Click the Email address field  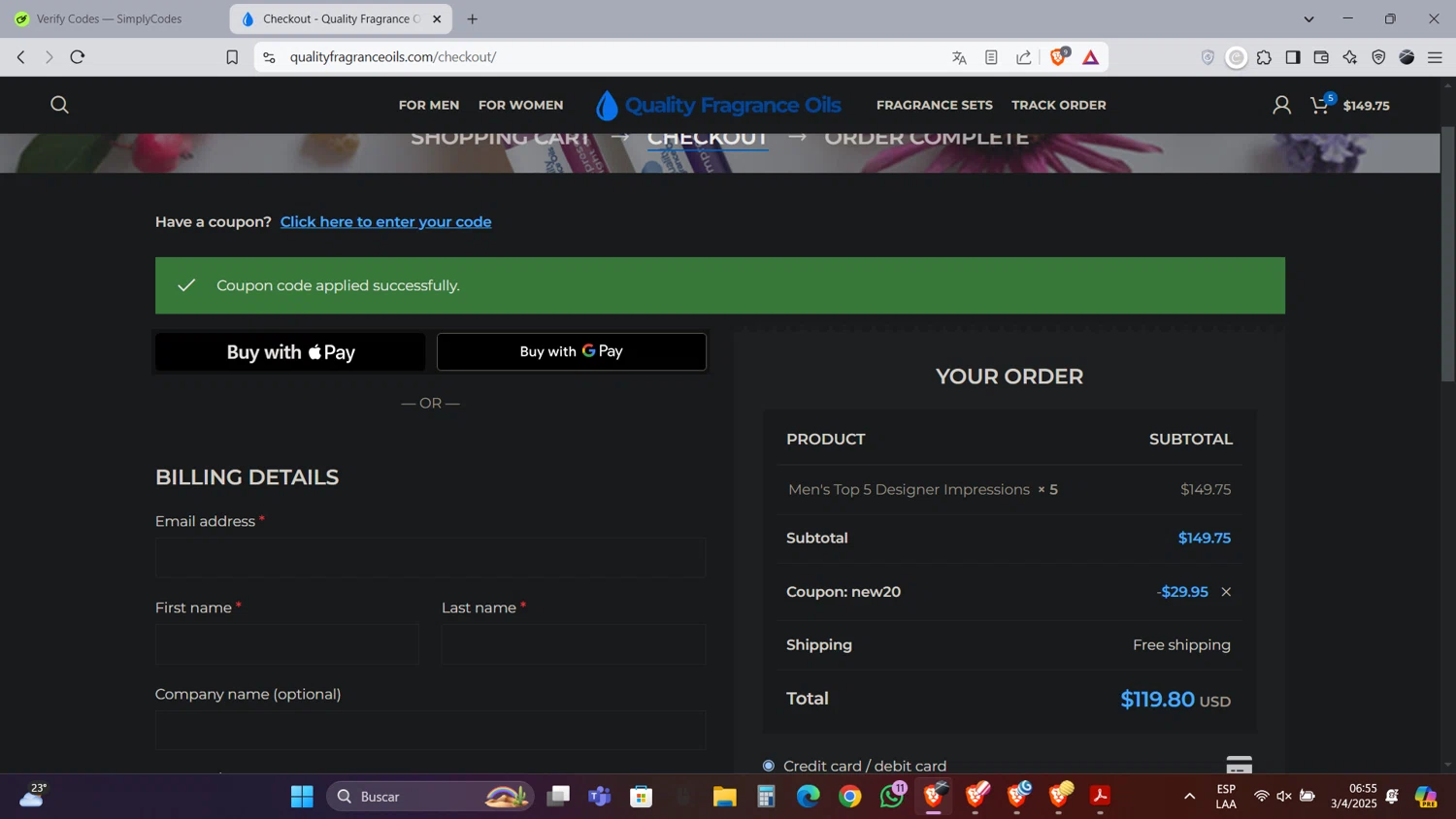(430, 558)
